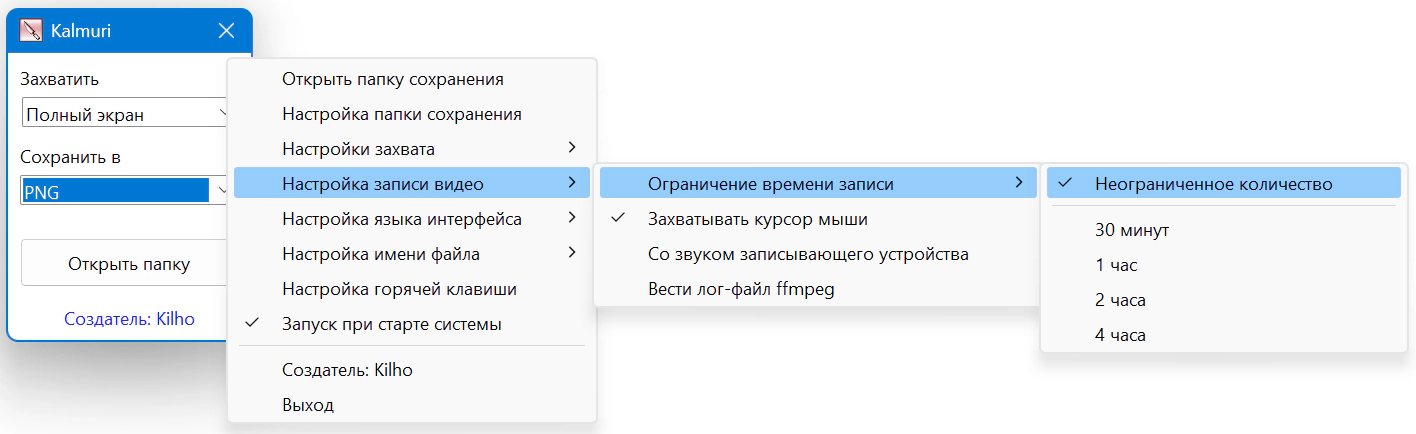1416x434 pixels.
Task: Select "2 часа" recording limit
Action: [1120, 300]
